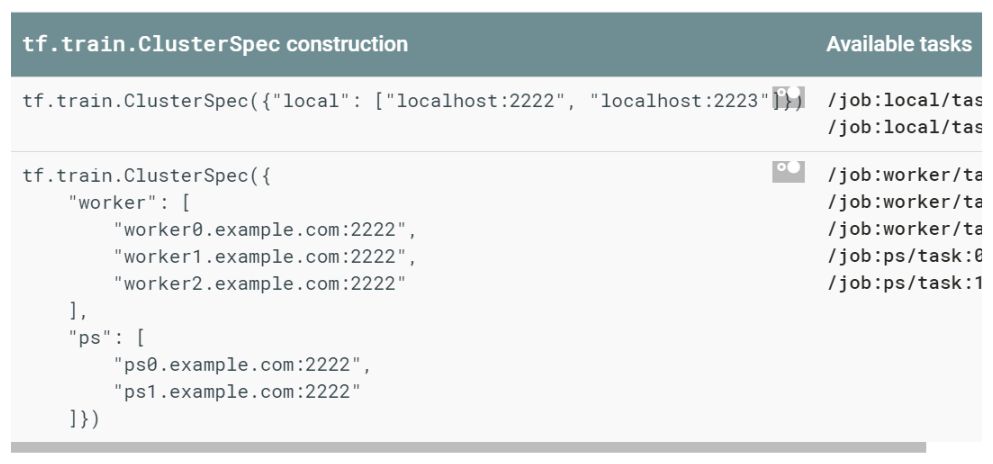The height and width of the screenshot is (464, 993).
Task: Click the "localhost:2223" string in the code
Action: coord(679,101)
